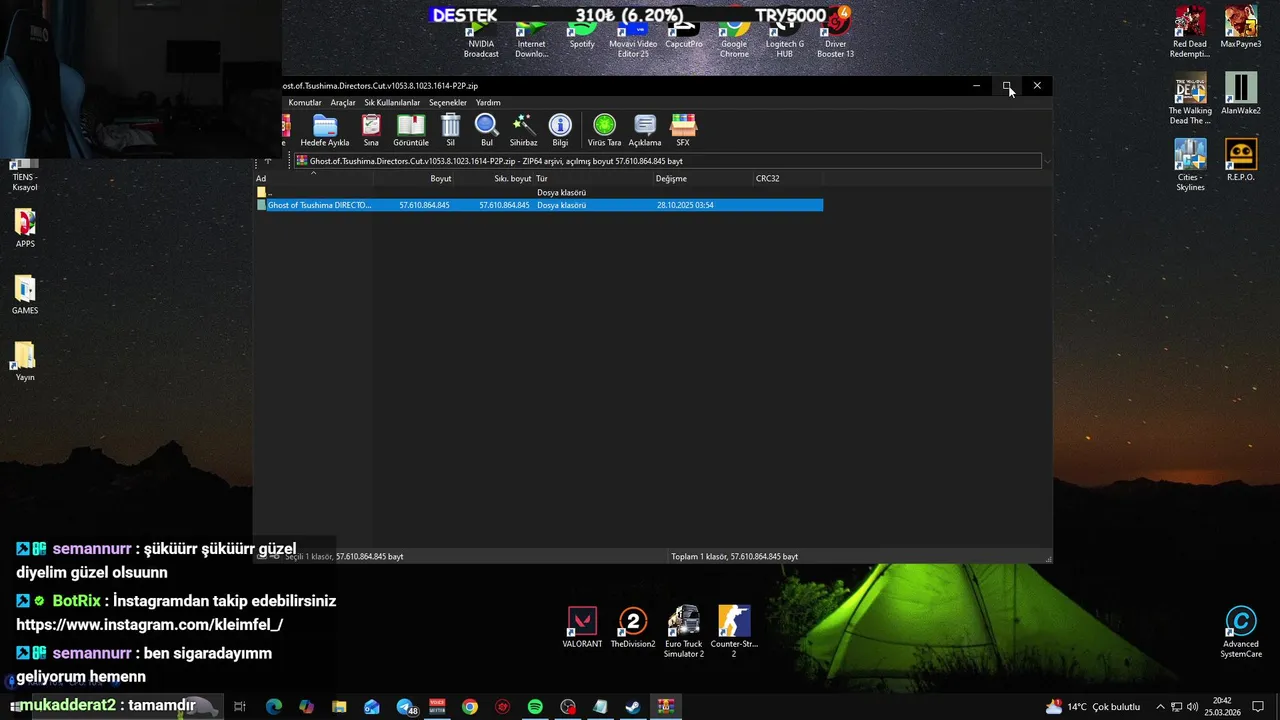Expand the archive path dropdown arrow
Image resolution: width=1280 pixels, height=720 pixels.
tap(1047, 161)
